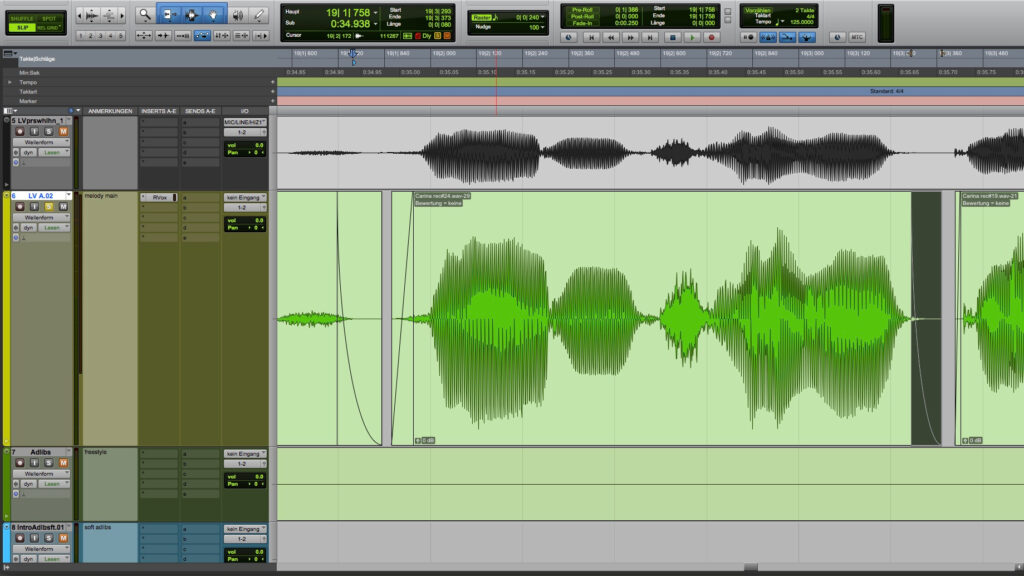Viewport: 1024px width, 576px height.
Task: Record-enable track LV A.02
Action: click(20, 206)
